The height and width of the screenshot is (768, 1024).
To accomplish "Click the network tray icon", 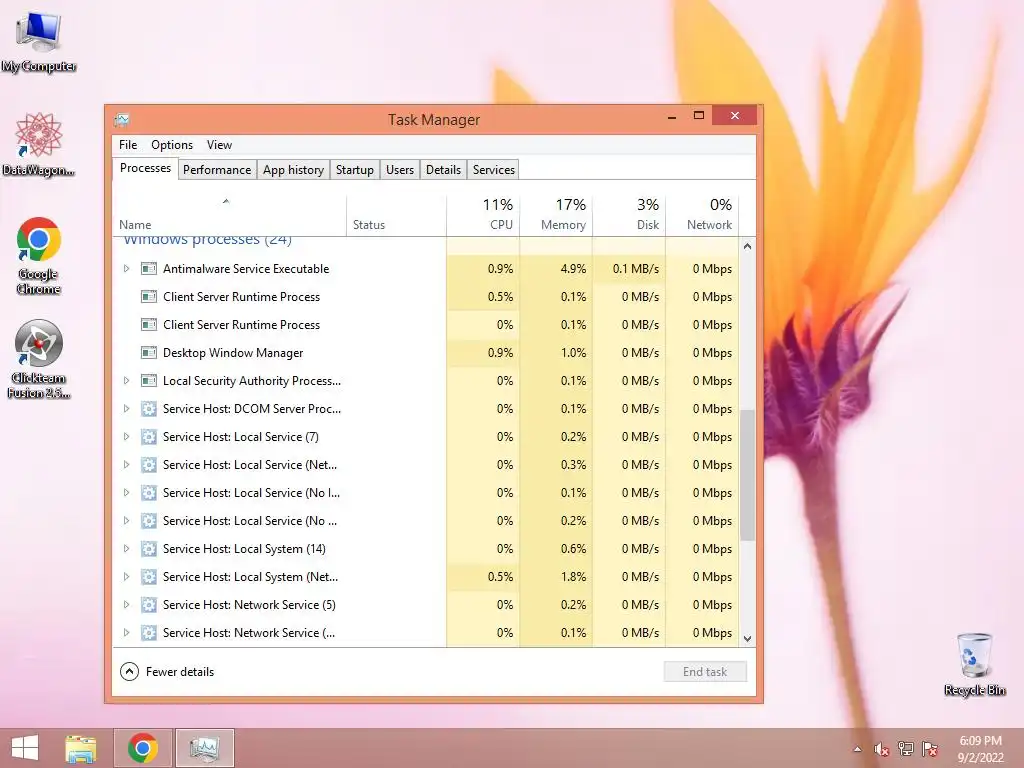I will click(906, 749).
